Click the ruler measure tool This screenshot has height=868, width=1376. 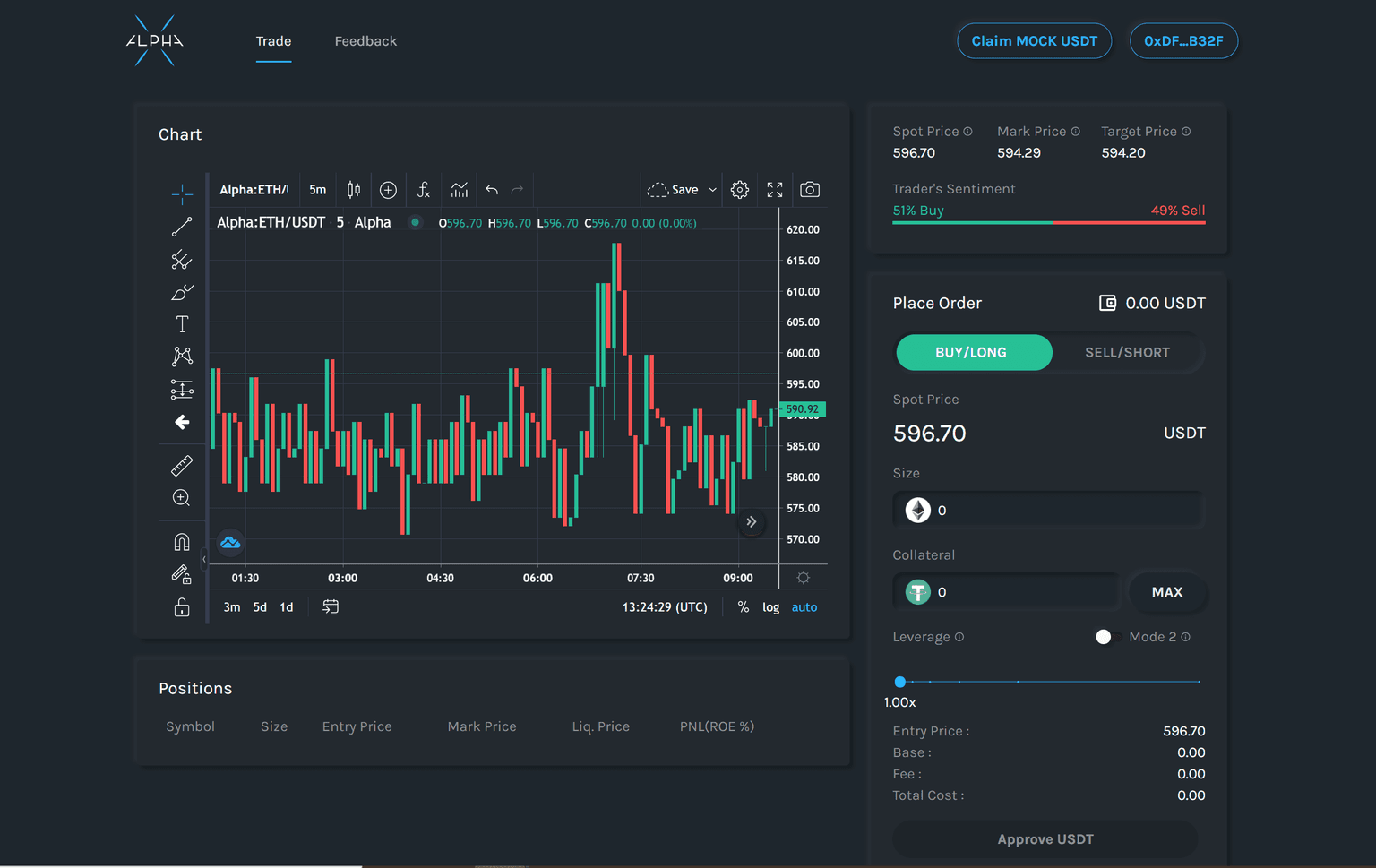tap(182, 466)
